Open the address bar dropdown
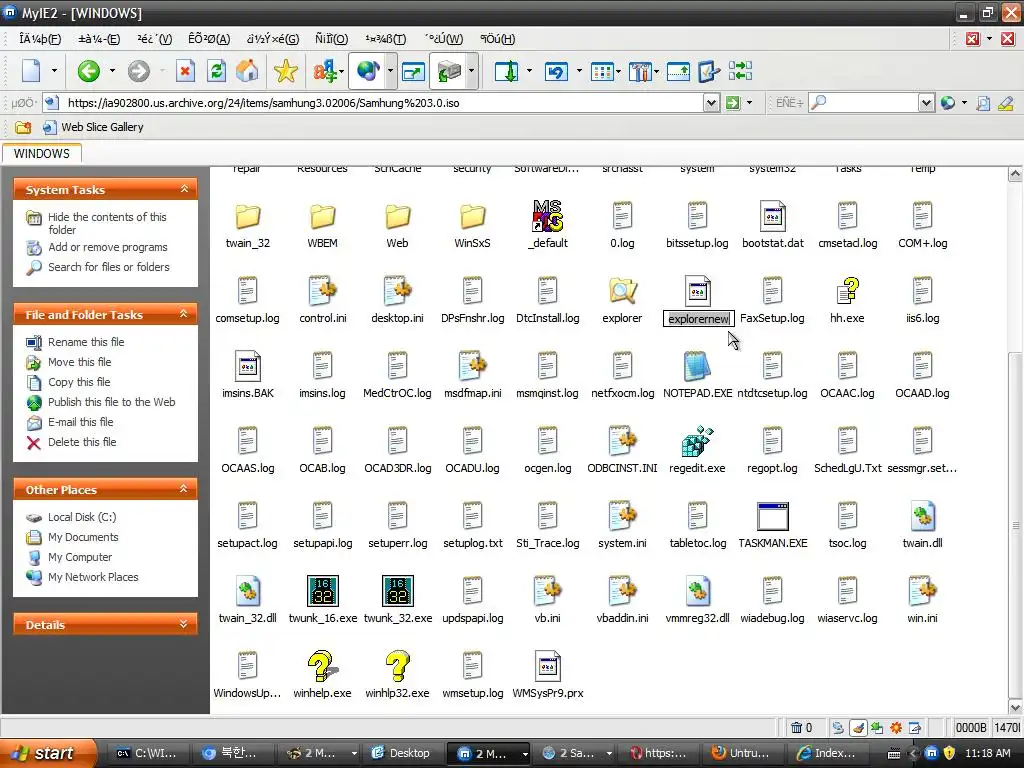 pos(711,103)
